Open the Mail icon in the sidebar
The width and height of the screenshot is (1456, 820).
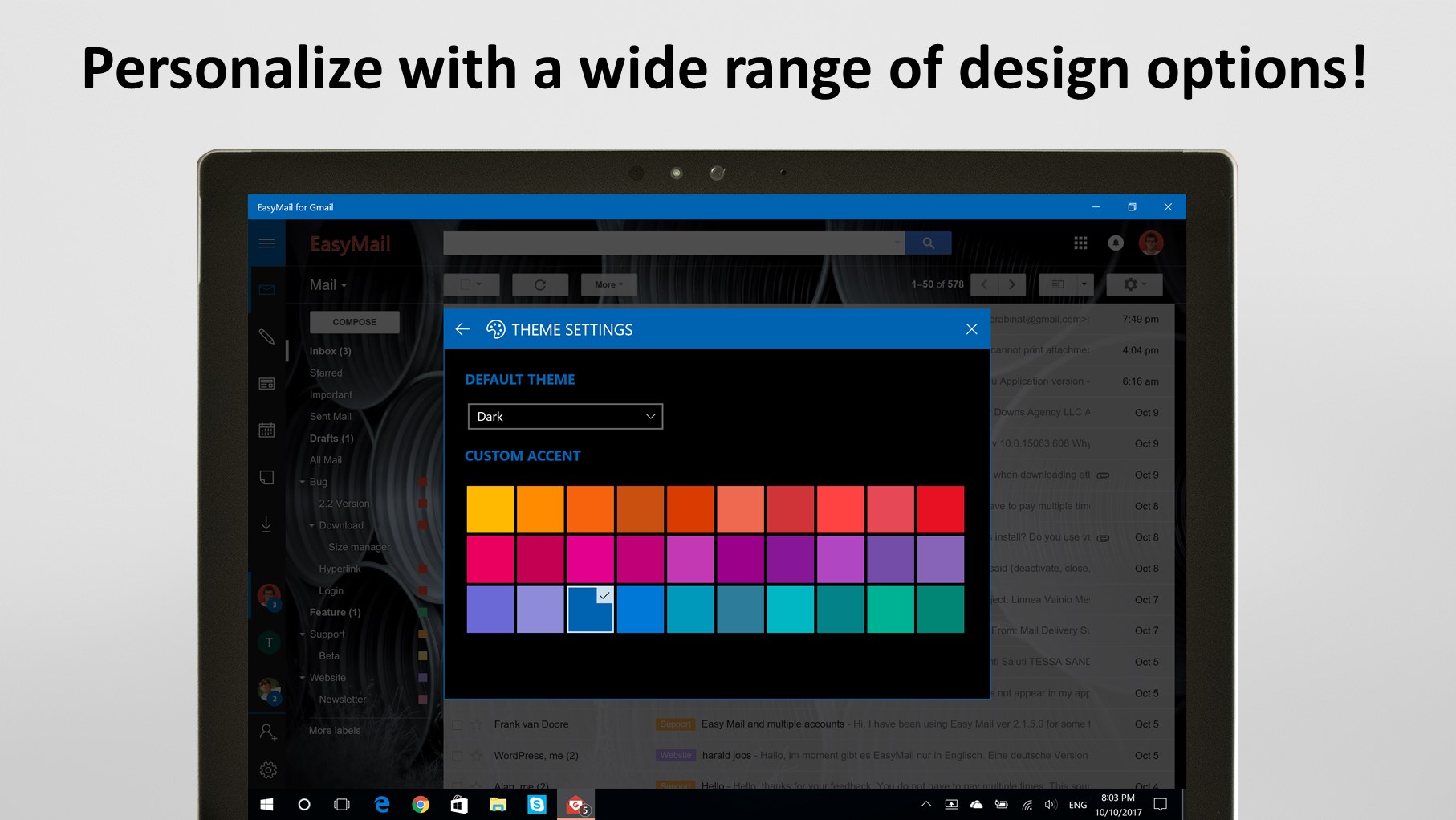[266, 289]
